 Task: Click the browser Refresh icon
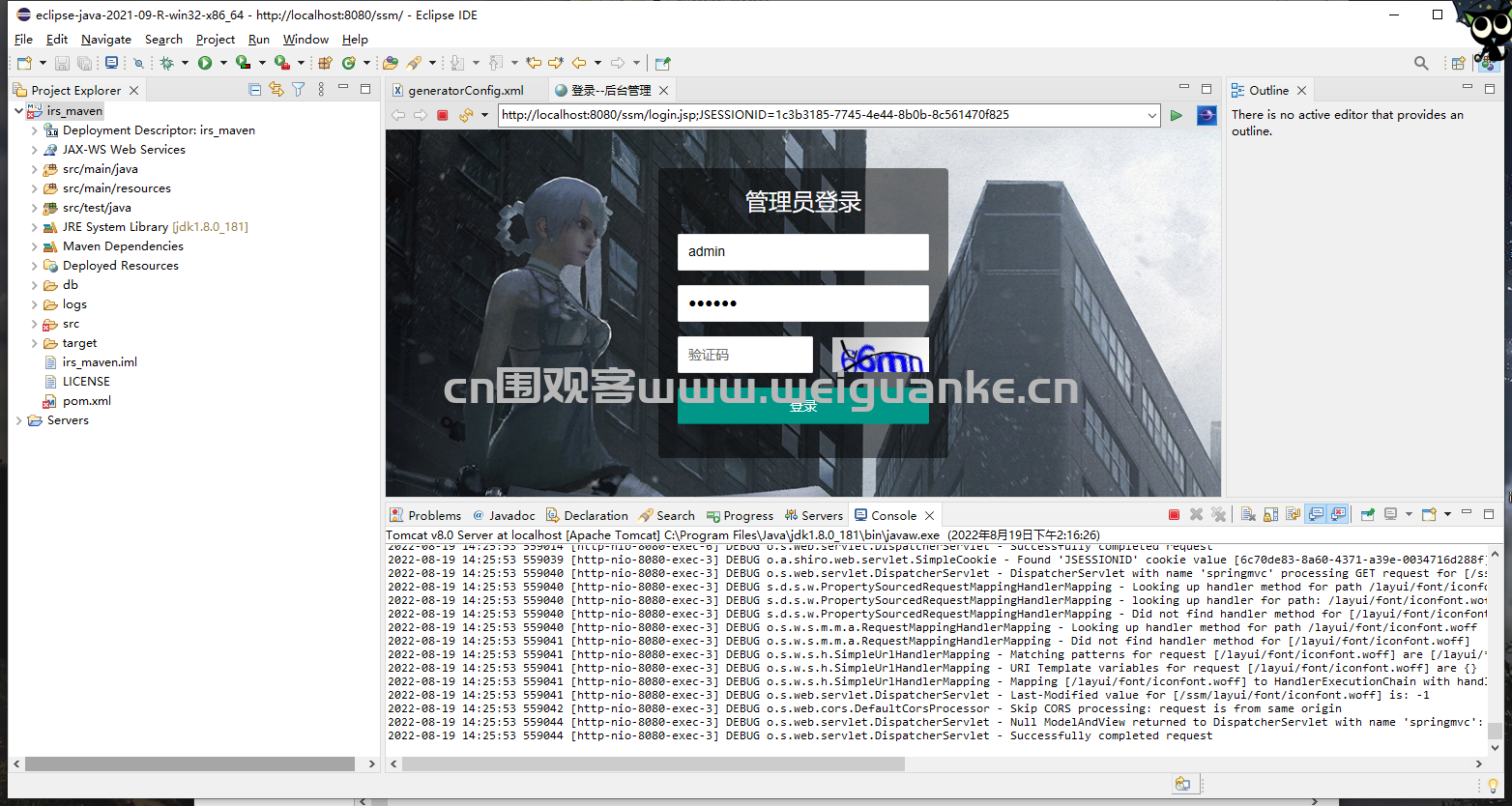tap(466, 115)
